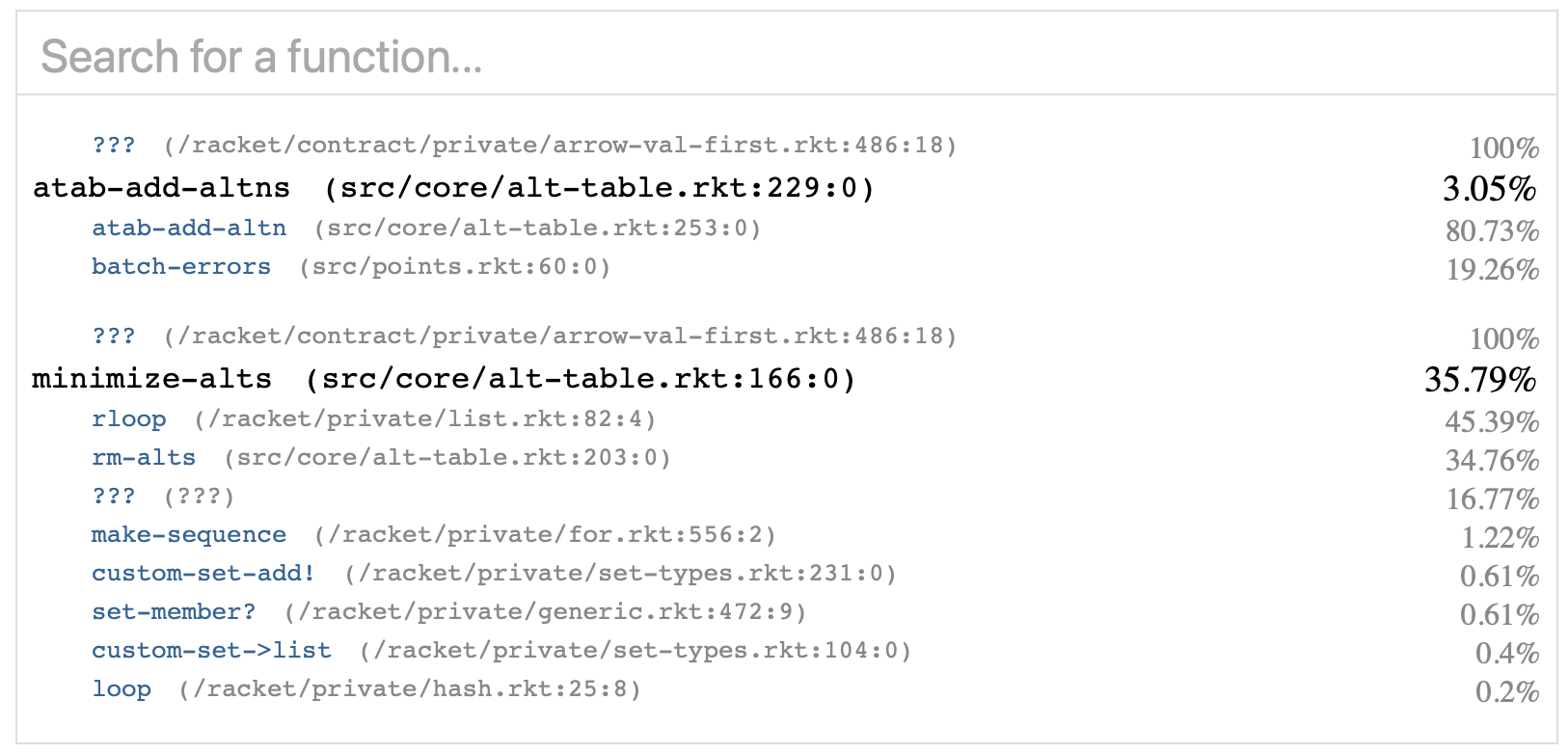The width and height of the screenshot is (1568, 754).
Task: Open the batch-errors function link
Action: click(x=181, y=267)
